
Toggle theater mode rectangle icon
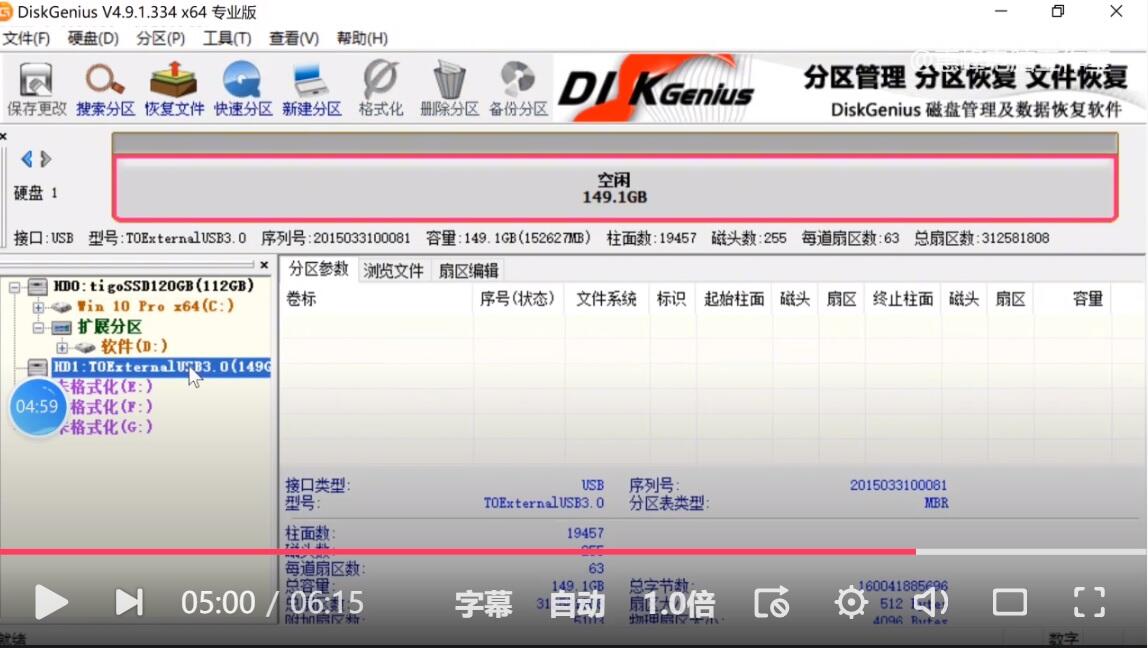point(1010,603)
